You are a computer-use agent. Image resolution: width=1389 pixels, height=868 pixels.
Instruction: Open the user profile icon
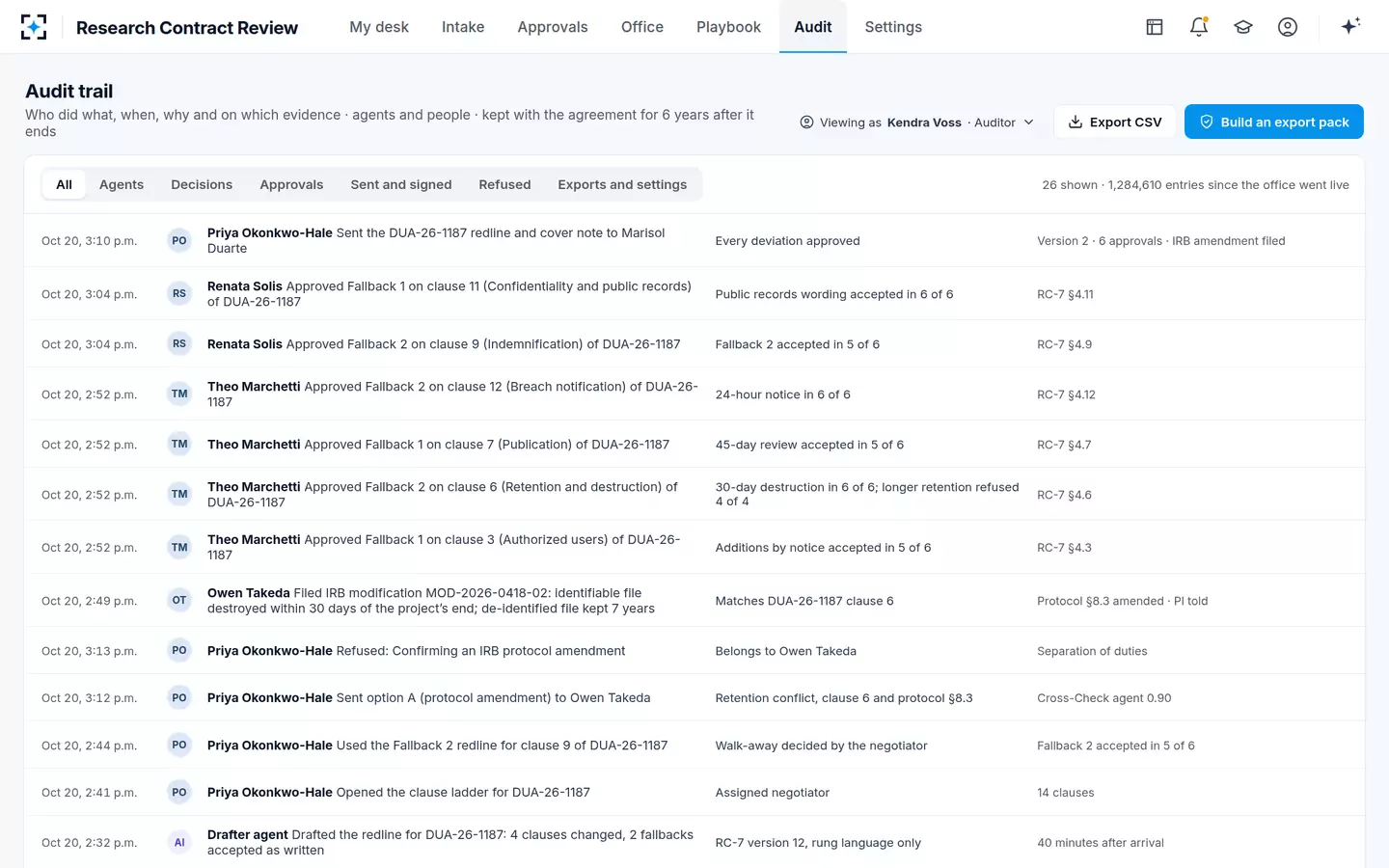[1288, 27]
